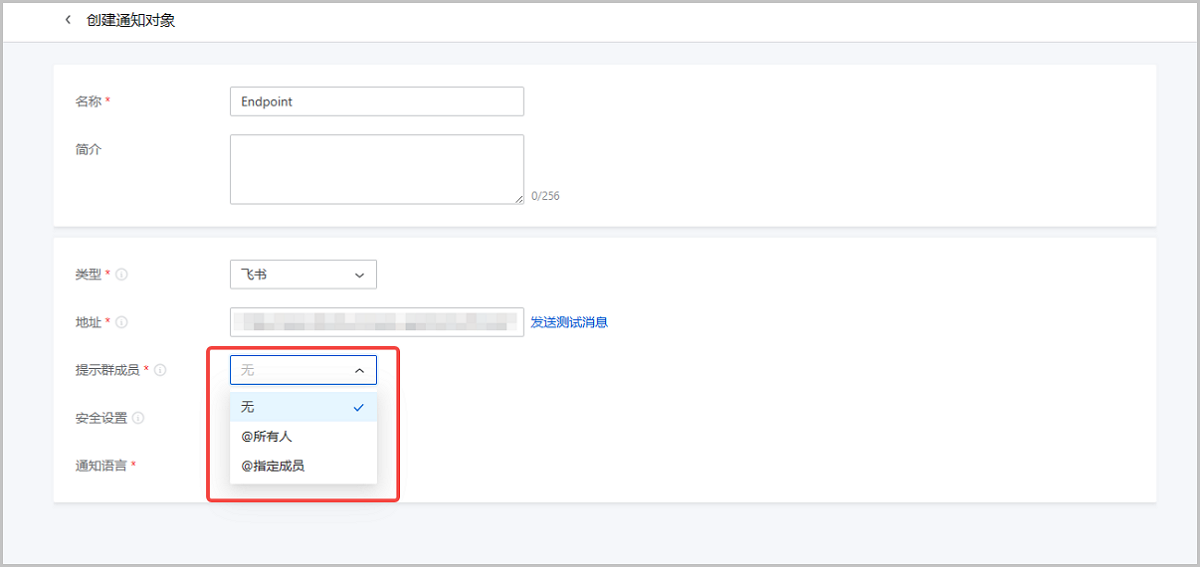The height and width of the screenshot is (567, 1200).
Task: Collapse the 提示群成员 dropdown using up chevron
Action: [x=359, y=370]
